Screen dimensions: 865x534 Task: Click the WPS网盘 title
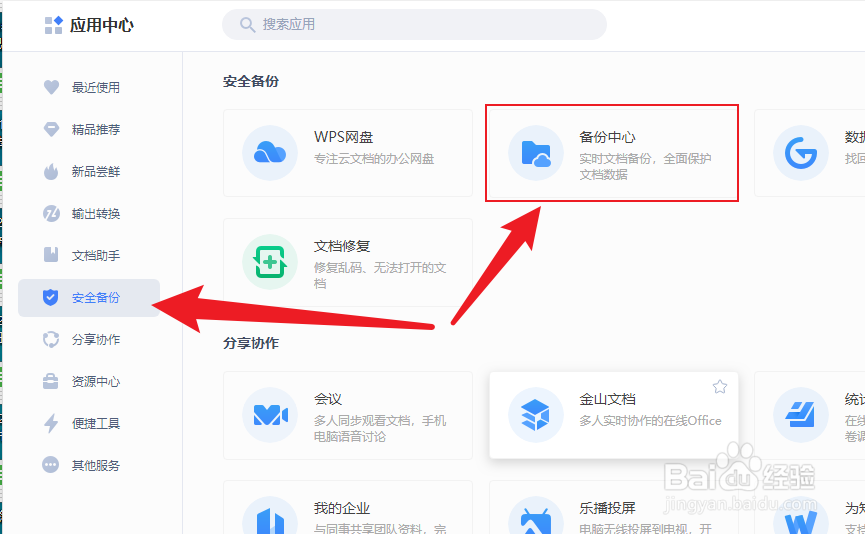pos(343,137)
